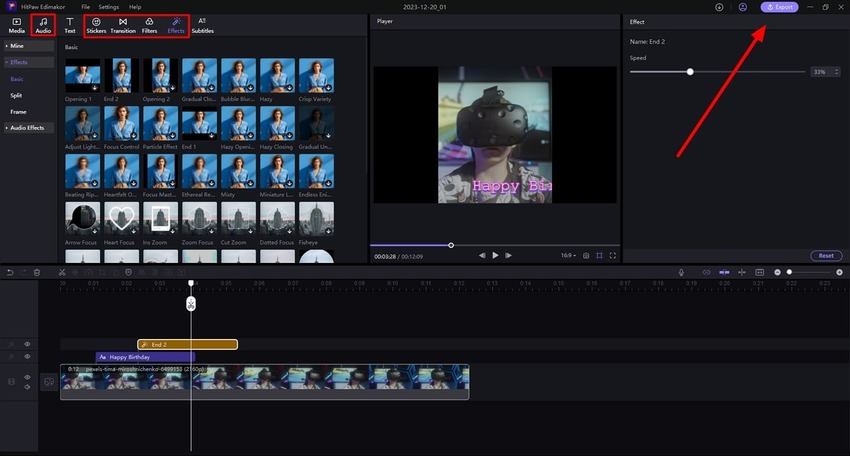
Task: Click the Export button
Action: pos(780,7)
